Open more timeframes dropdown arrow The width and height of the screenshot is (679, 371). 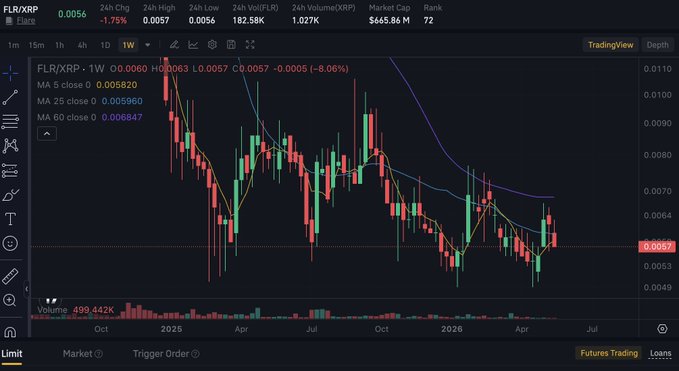pyautogui.click(x=148, y=45)
